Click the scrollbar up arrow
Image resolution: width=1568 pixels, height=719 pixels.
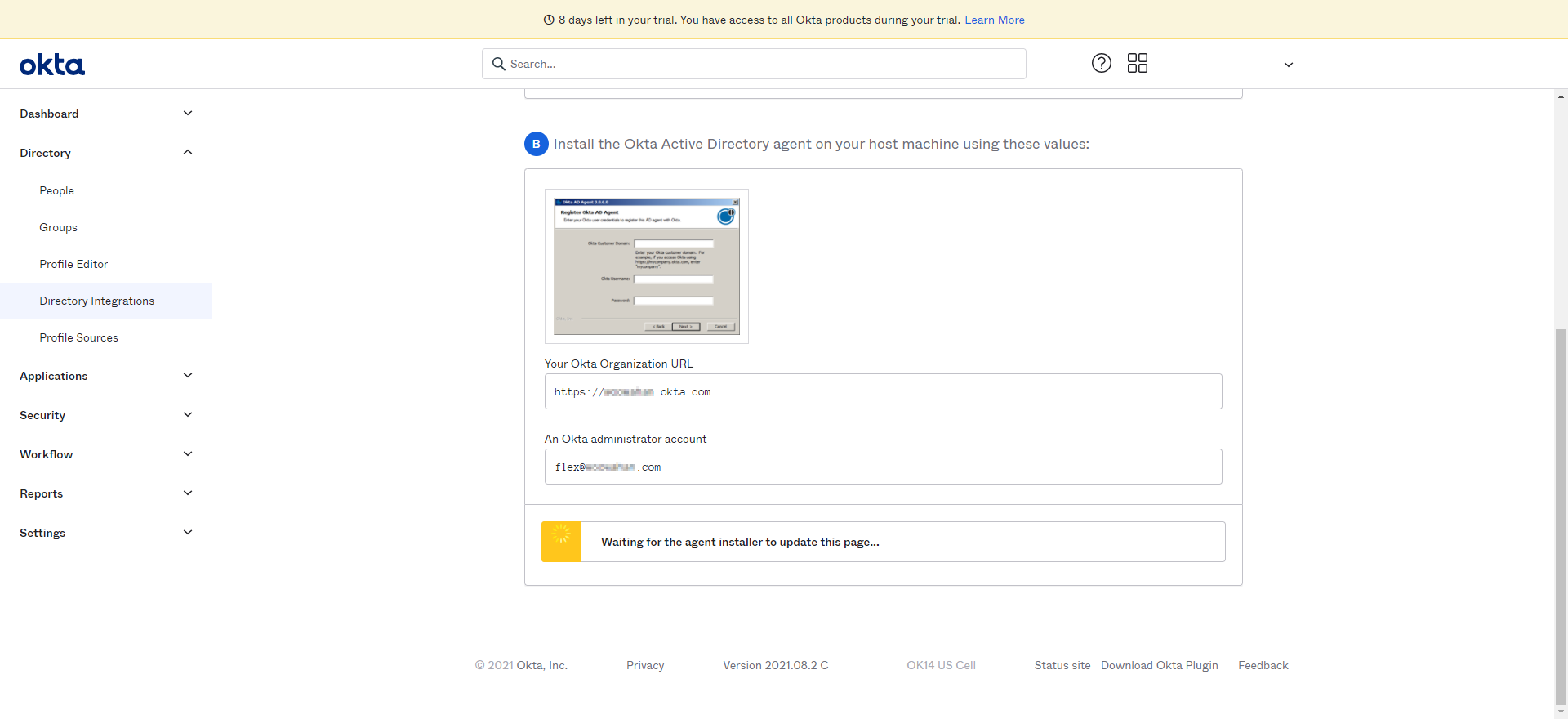tap(1561, 96)
